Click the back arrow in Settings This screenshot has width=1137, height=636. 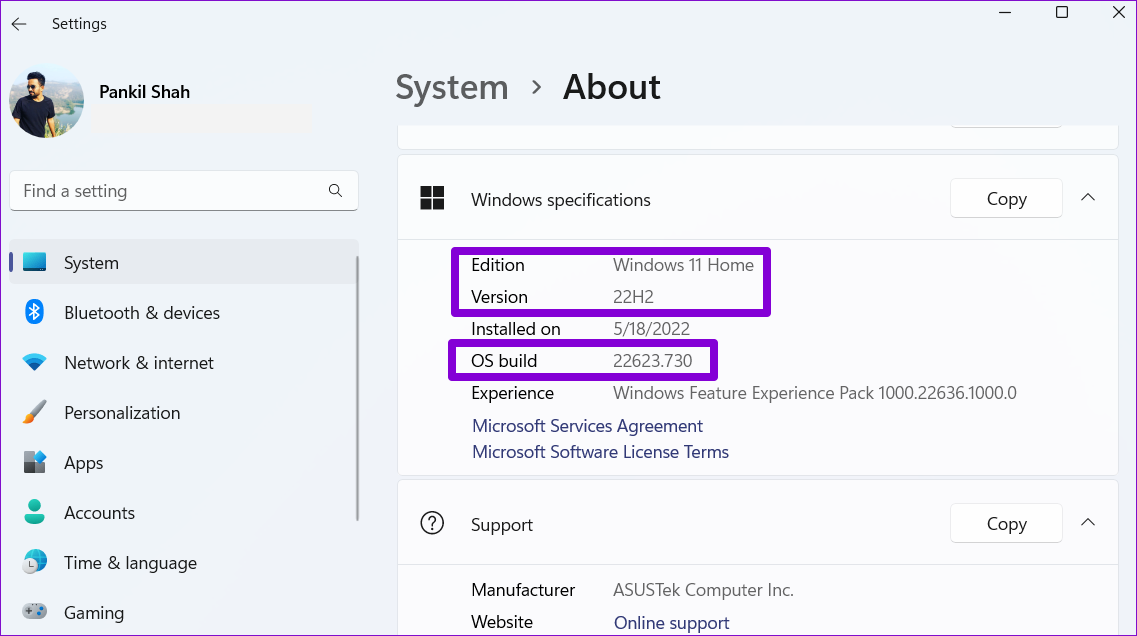pyautogui.click(x=19, y=24)
